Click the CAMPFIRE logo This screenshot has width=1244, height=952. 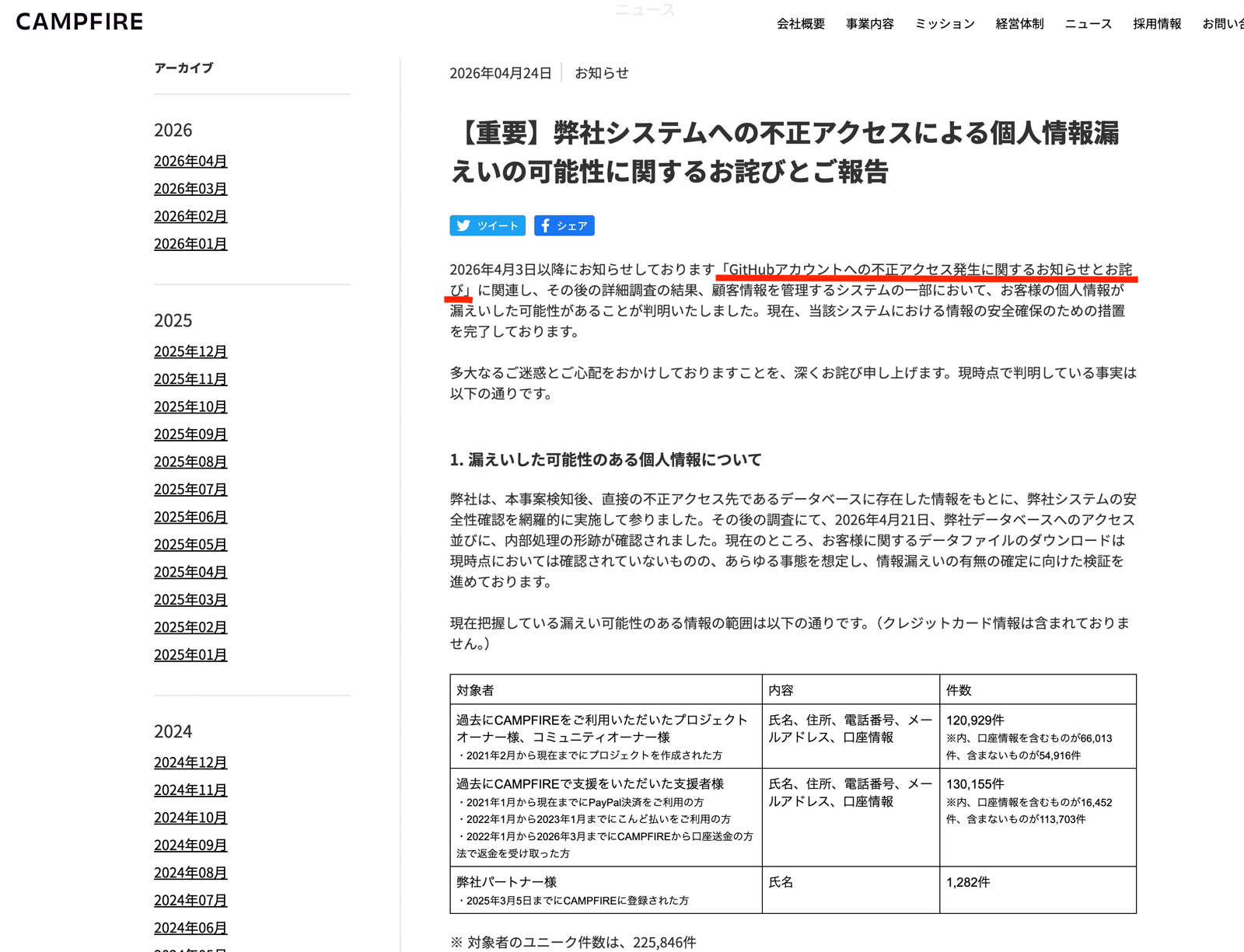(79, 22)
